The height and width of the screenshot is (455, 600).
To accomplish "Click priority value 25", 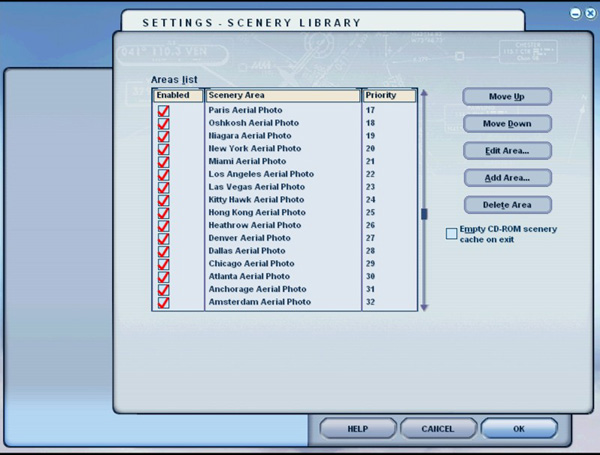I will (370, 212).
